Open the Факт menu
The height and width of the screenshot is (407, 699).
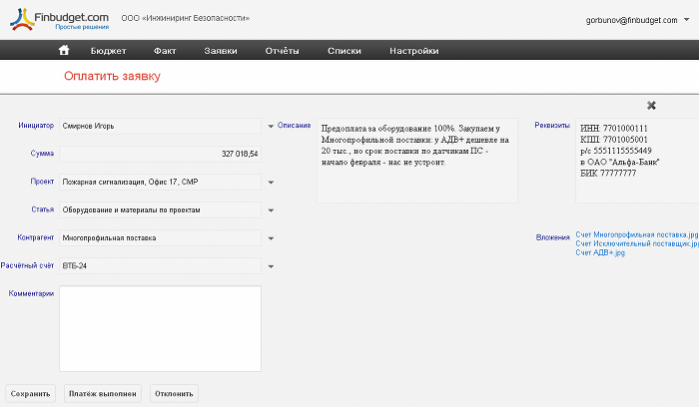(165, 50)
